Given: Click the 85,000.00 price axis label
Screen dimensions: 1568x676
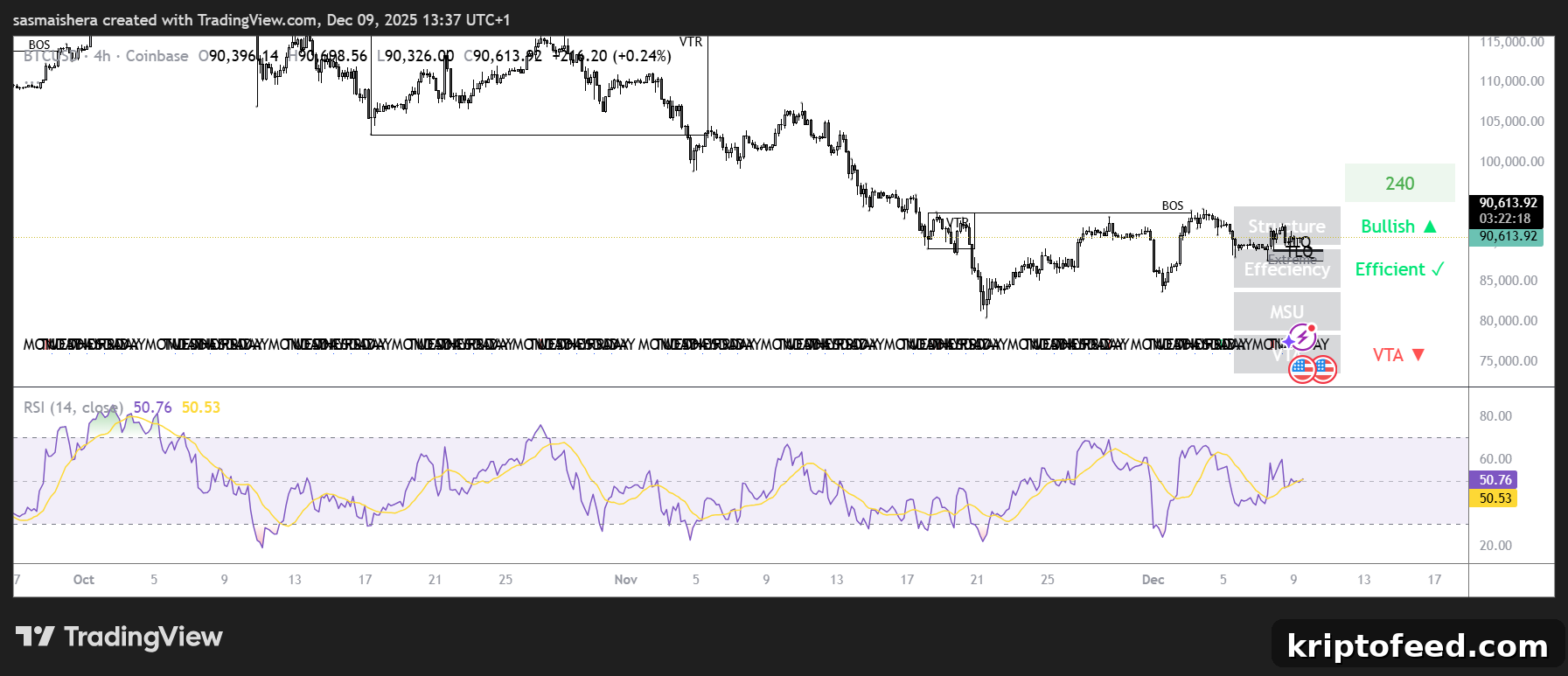Looking at the screenshot, I should (1508, 281).
